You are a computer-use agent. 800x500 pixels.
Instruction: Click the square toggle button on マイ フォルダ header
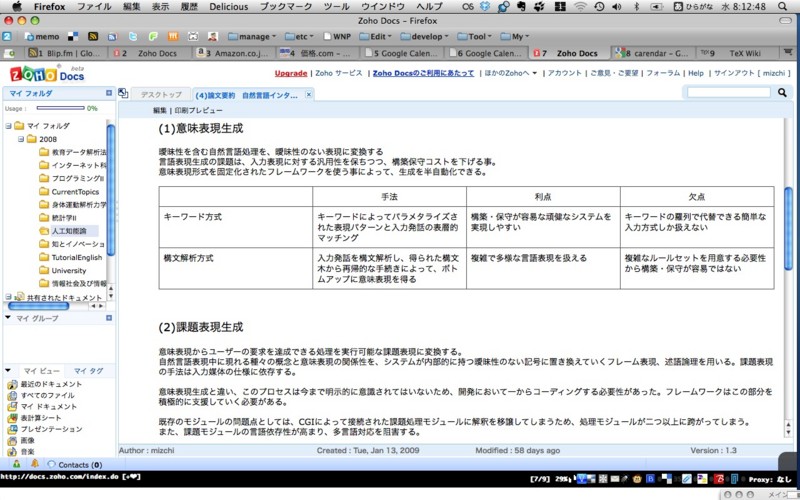(x=109, y=93)
